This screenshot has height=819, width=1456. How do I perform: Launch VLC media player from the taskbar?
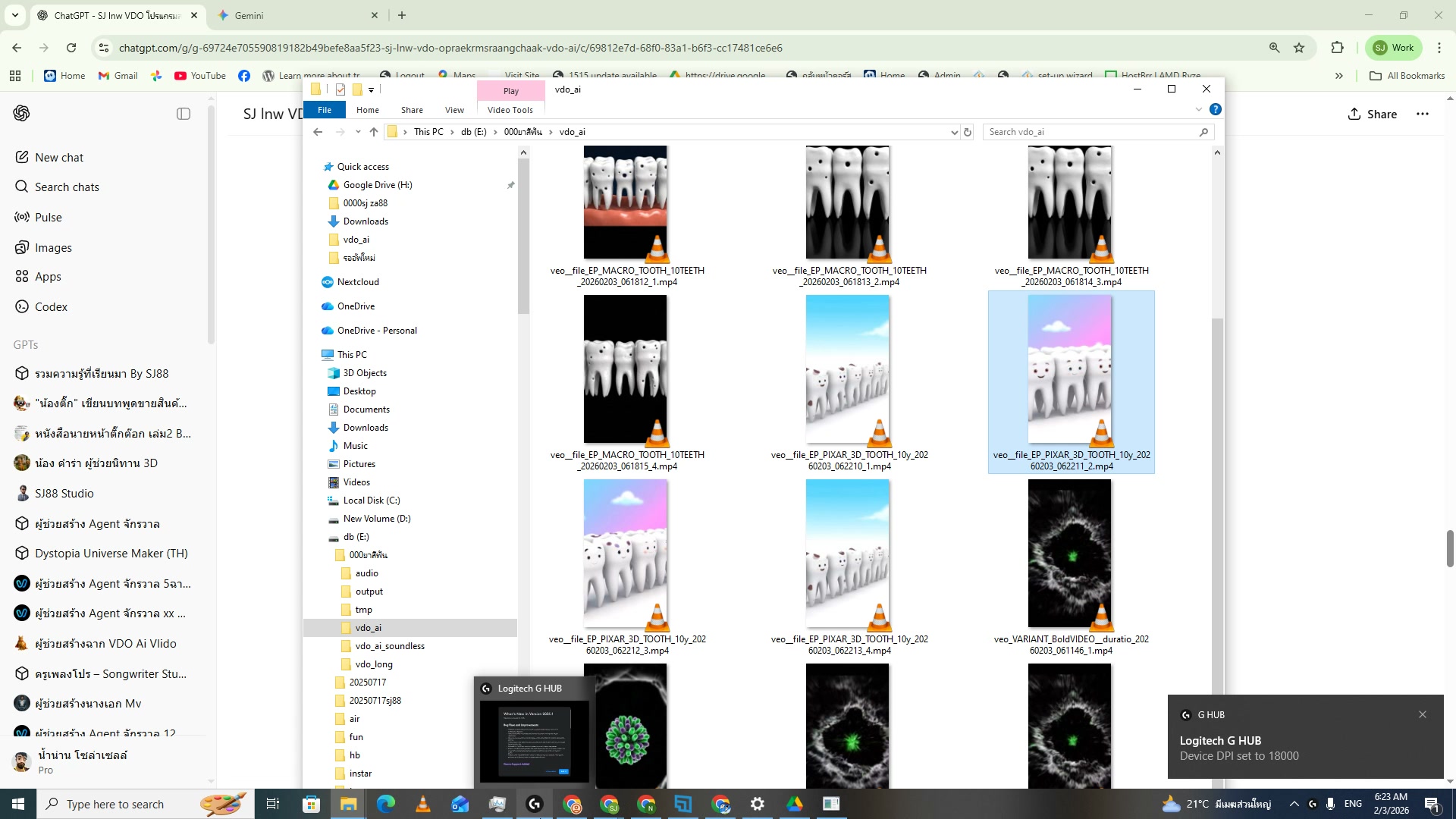(x=423, y=804)
